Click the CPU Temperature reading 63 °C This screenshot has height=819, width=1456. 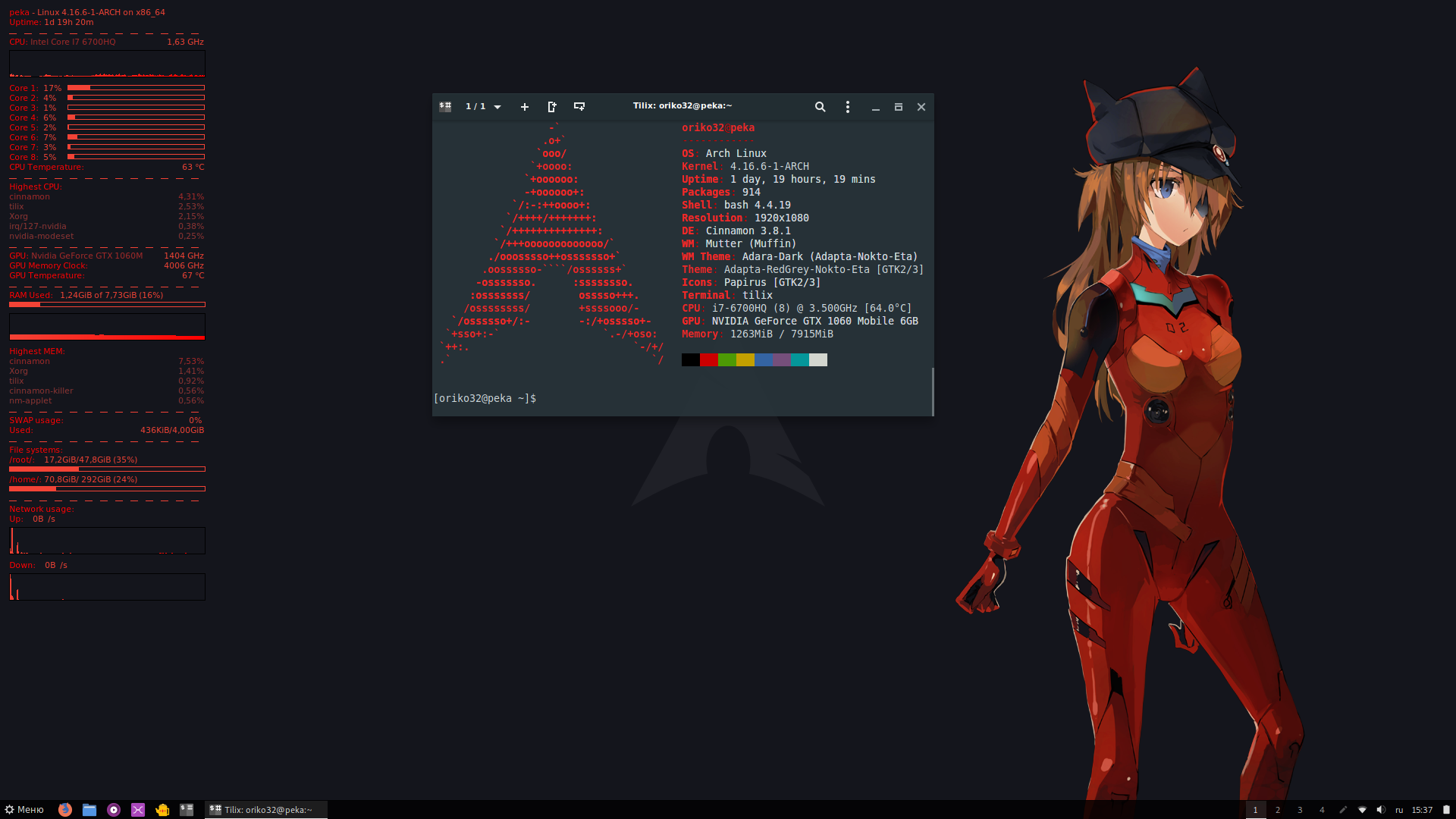point(193,167)
